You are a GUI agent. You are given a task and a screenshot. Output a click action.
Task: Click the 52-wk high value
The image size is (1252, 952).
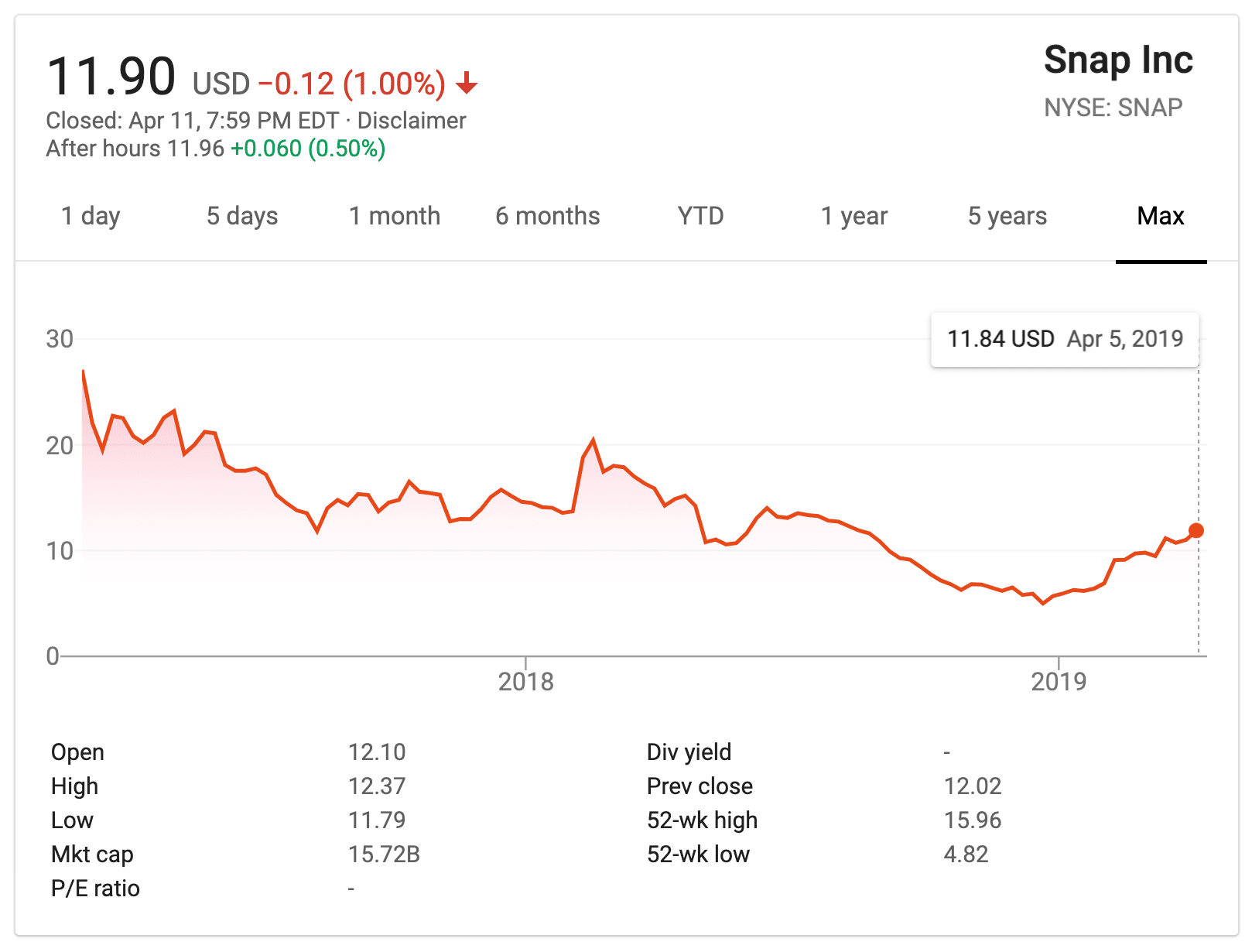pos(973,820)
